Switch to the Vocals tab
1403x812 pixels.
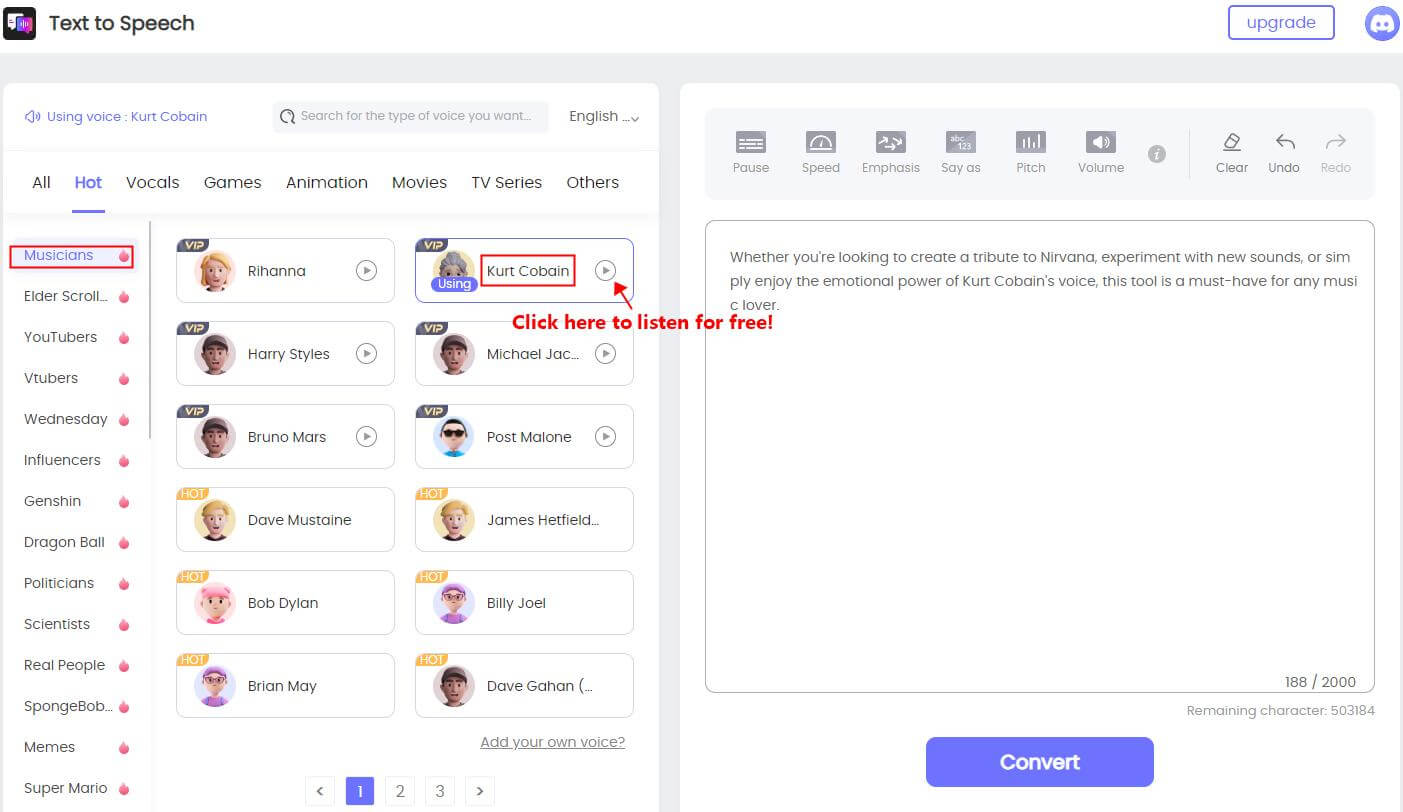(x=153, y=182)
